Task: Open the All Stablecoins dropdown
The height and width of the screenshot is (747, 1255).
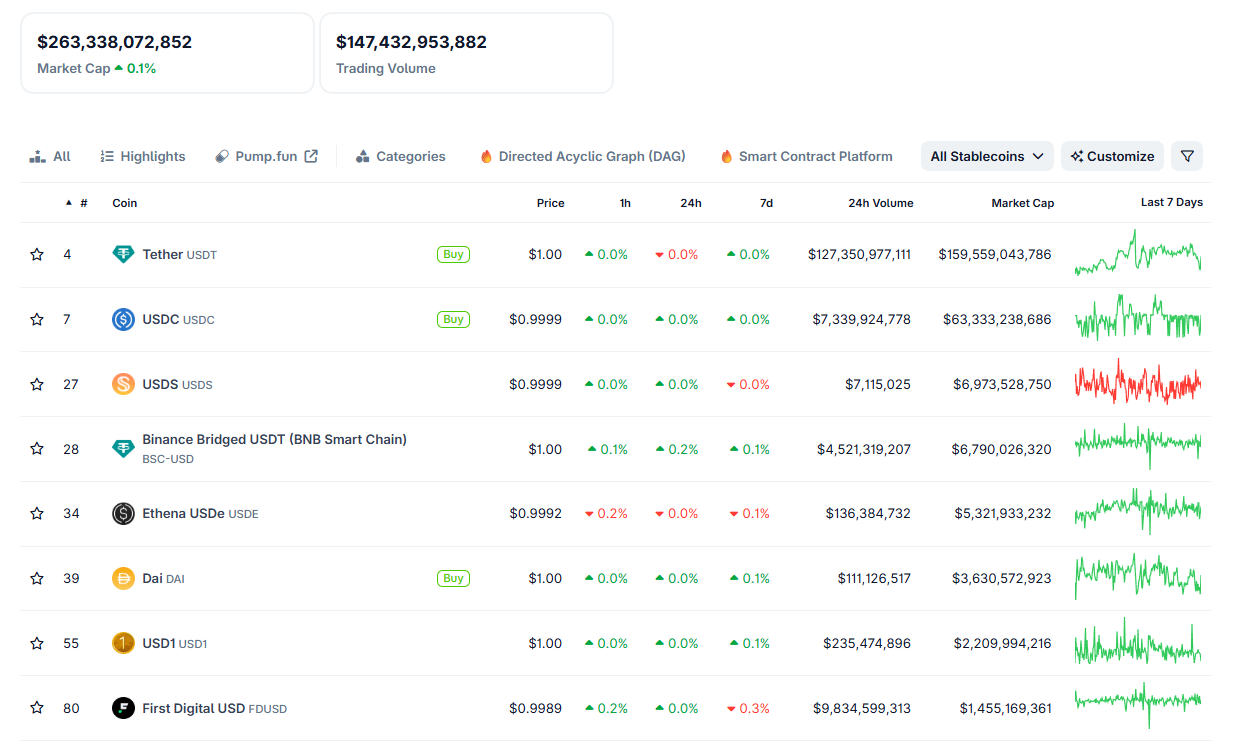Action: point(987,156)
